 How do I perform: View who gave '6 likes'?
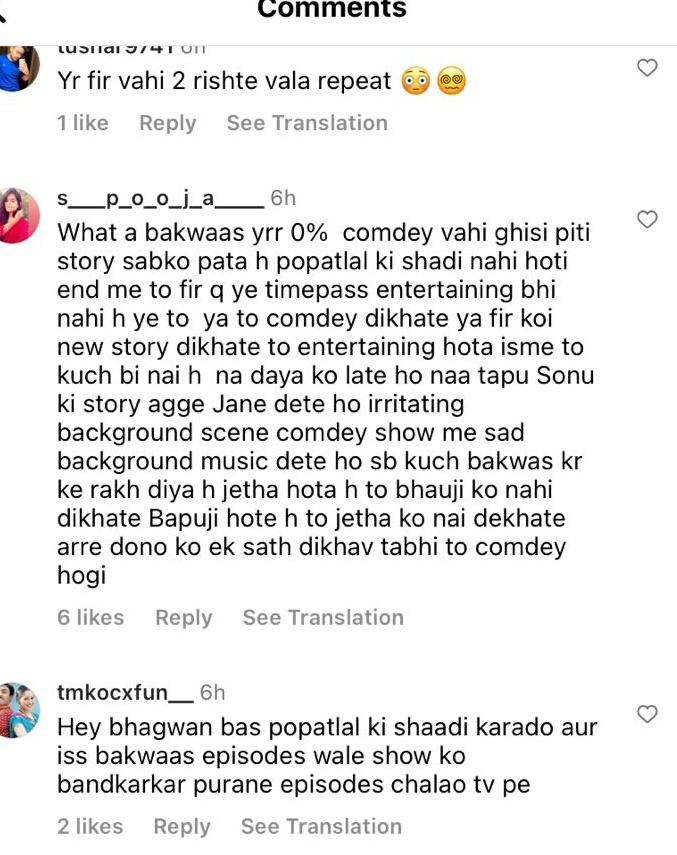pos(90,618)
